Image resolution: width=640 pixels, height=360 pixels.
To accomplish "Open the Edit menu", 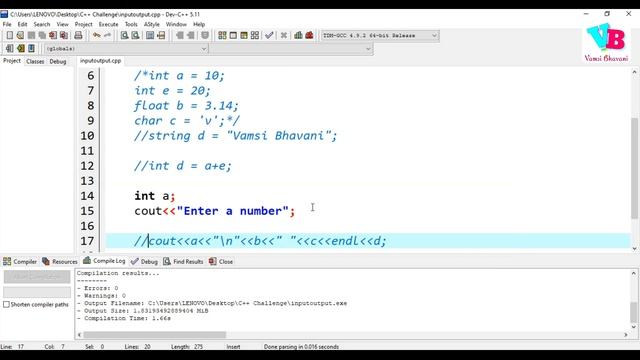I will pyautogui.click(x=22, y=24).
